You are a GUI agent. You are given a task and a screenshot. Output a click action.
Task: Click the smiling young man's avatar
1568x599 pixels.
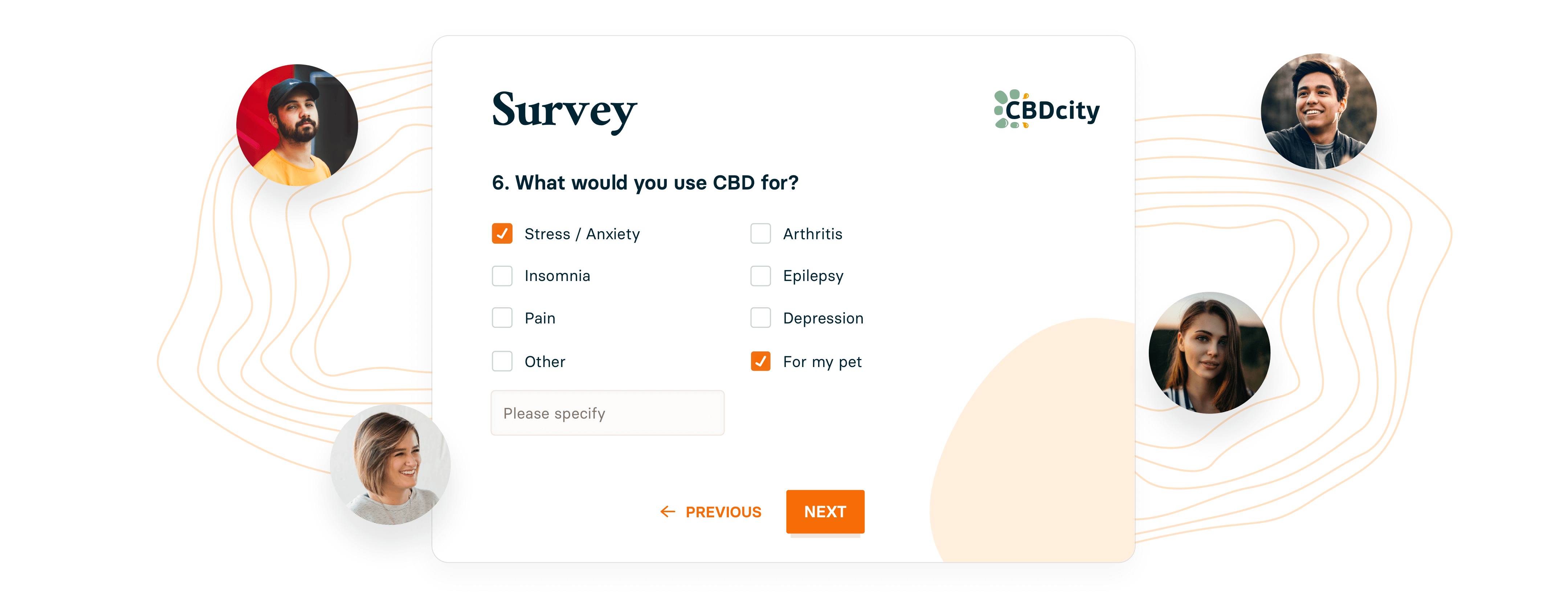click(1318, 111)
